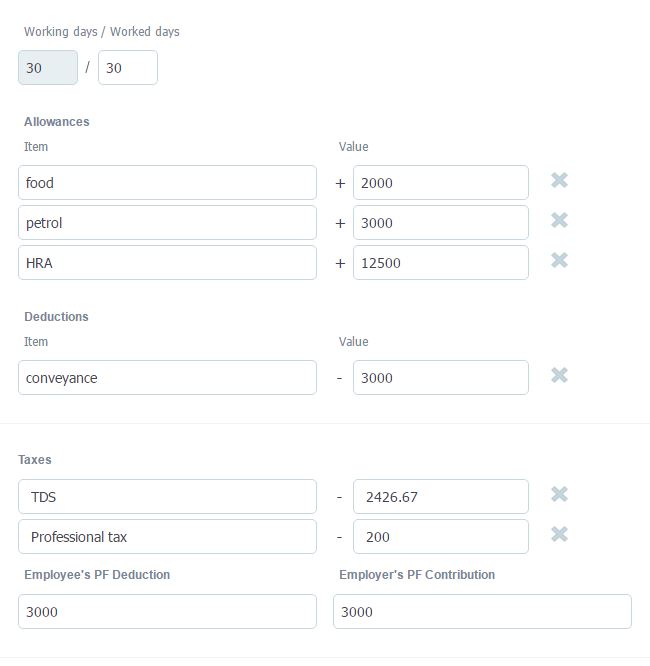Edit the food item name field
Screen dimensions: 650x666
click(167, 183)
